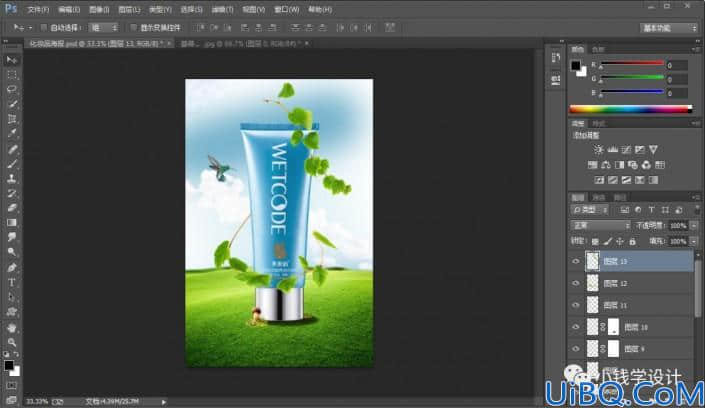Screen dimensions: 705x408
Task: Hide layer 12 with eye icon
Action: pos(576,283)
